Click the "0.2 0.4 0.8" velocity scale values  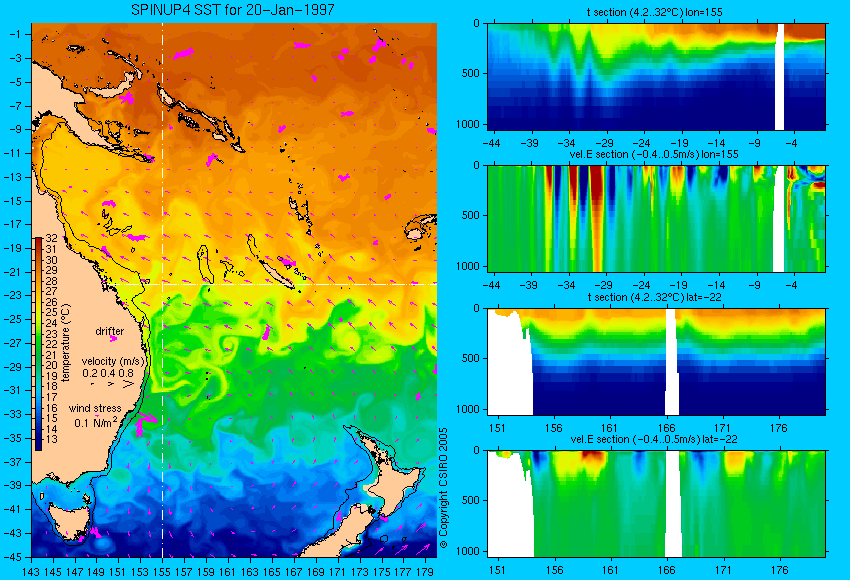108,373
